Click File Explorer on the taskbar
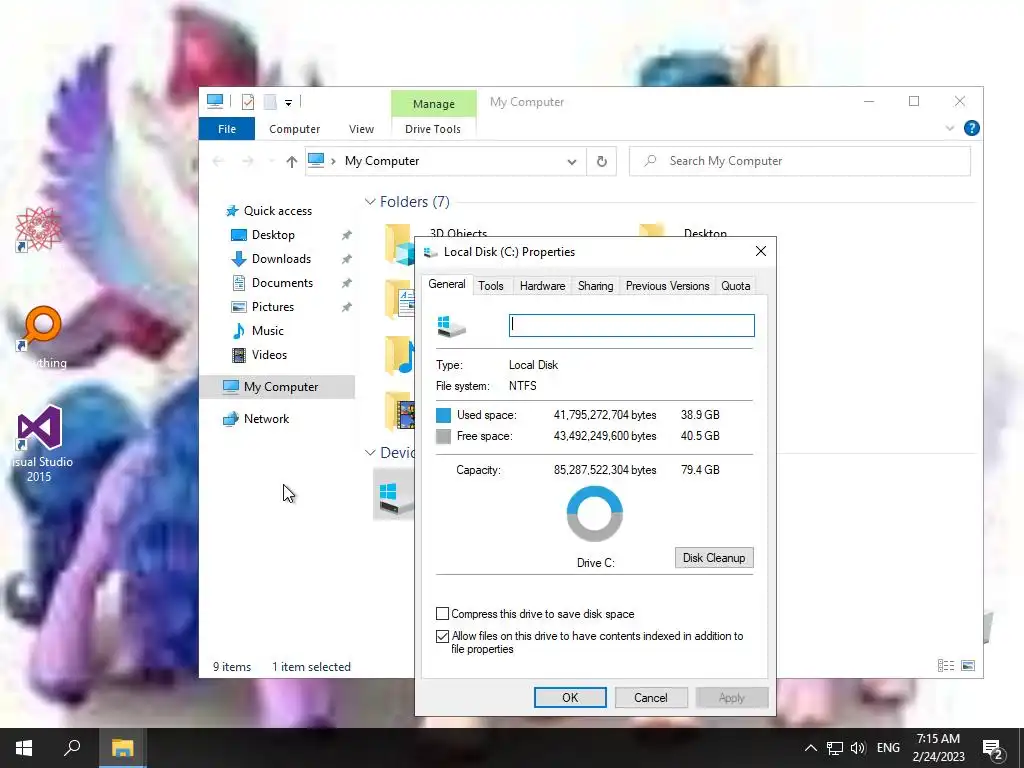 point(122,748)
